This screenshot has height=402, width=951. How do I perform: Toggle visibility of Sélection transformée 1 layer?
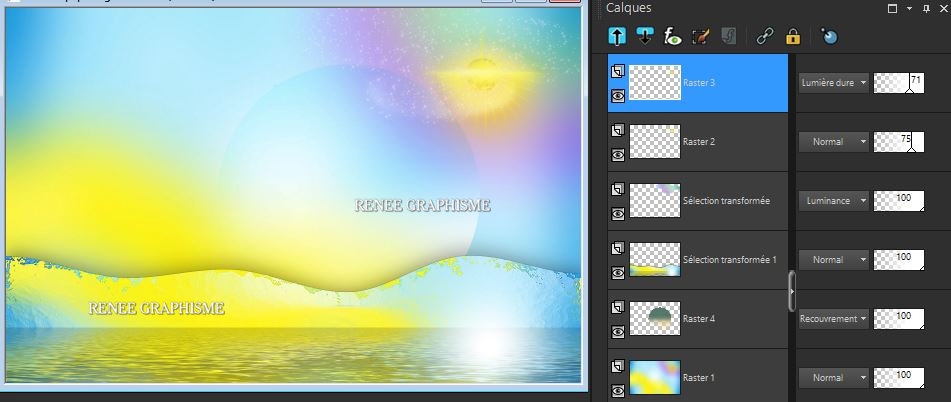pos(617,273)
